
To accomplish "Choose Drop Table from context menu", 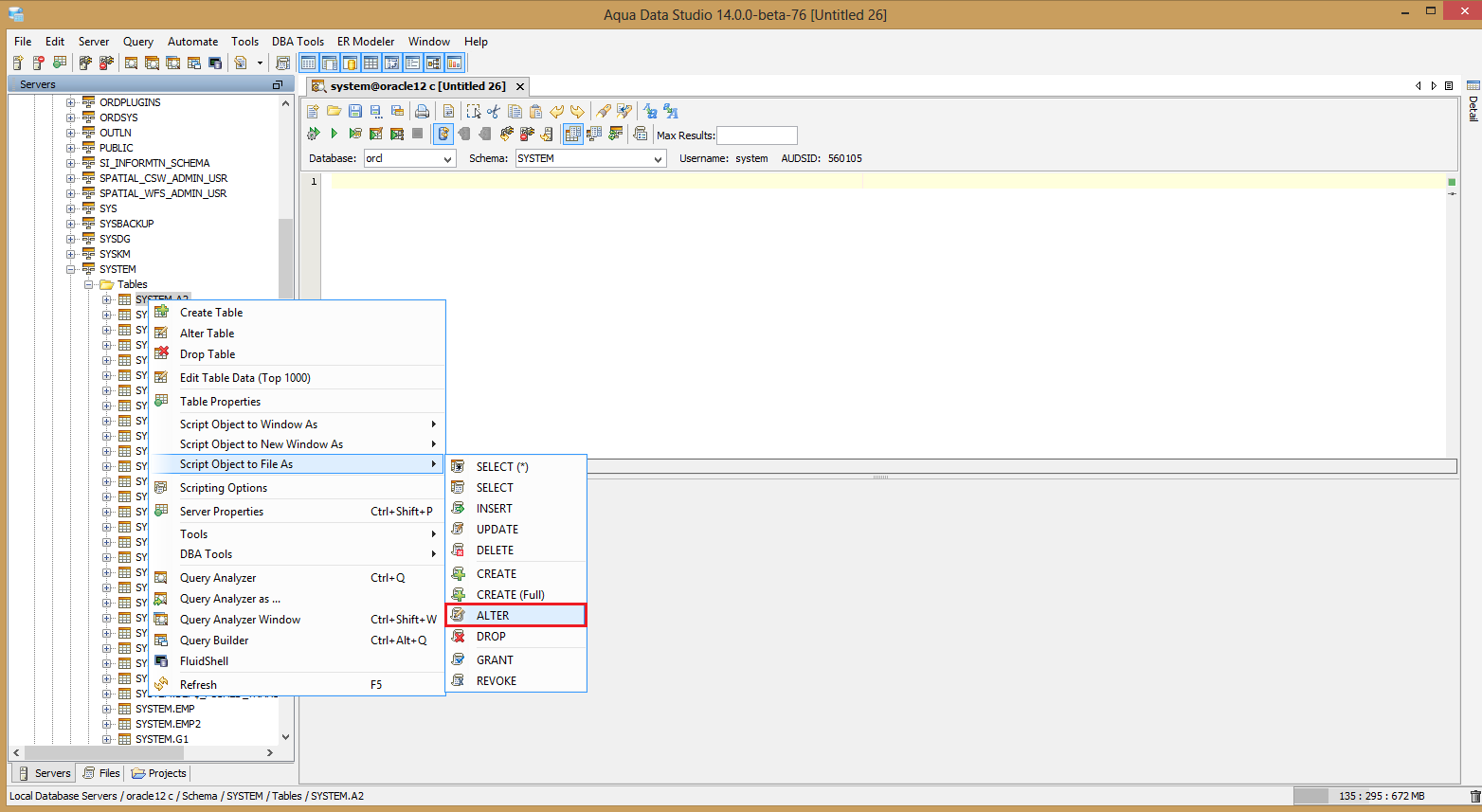I will [x=298, y=353].
